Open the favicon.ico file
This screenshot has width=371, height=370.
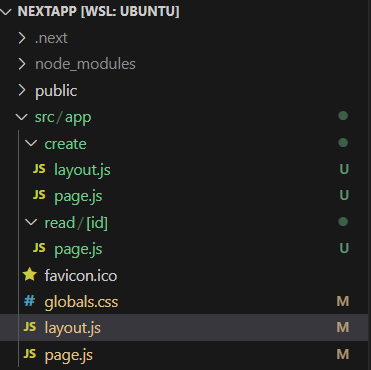(x=81, y=276)
